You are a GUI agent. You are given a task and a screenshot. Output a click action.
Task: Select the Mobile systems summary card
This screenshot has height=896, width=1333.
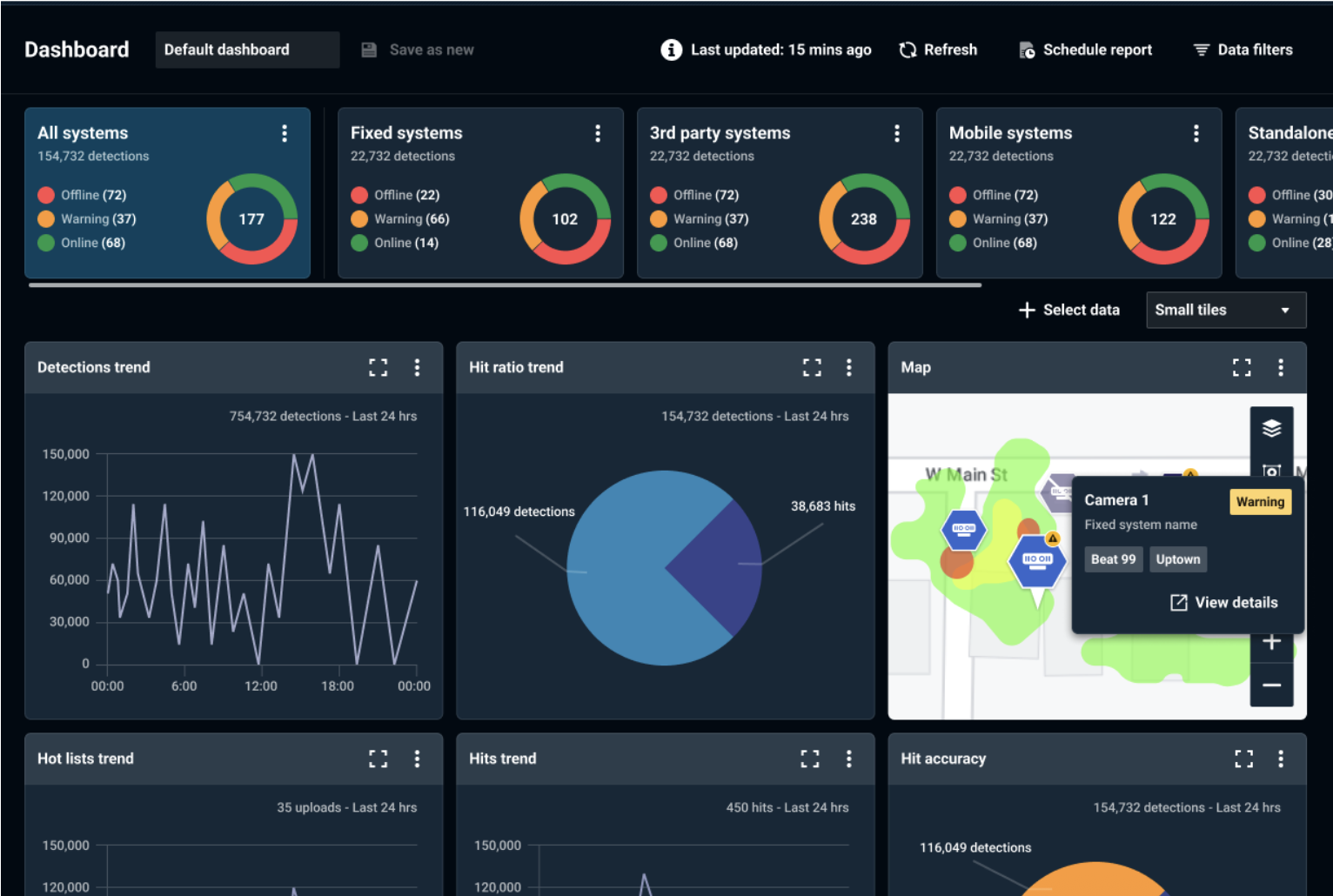click(x=1079, y=193)
